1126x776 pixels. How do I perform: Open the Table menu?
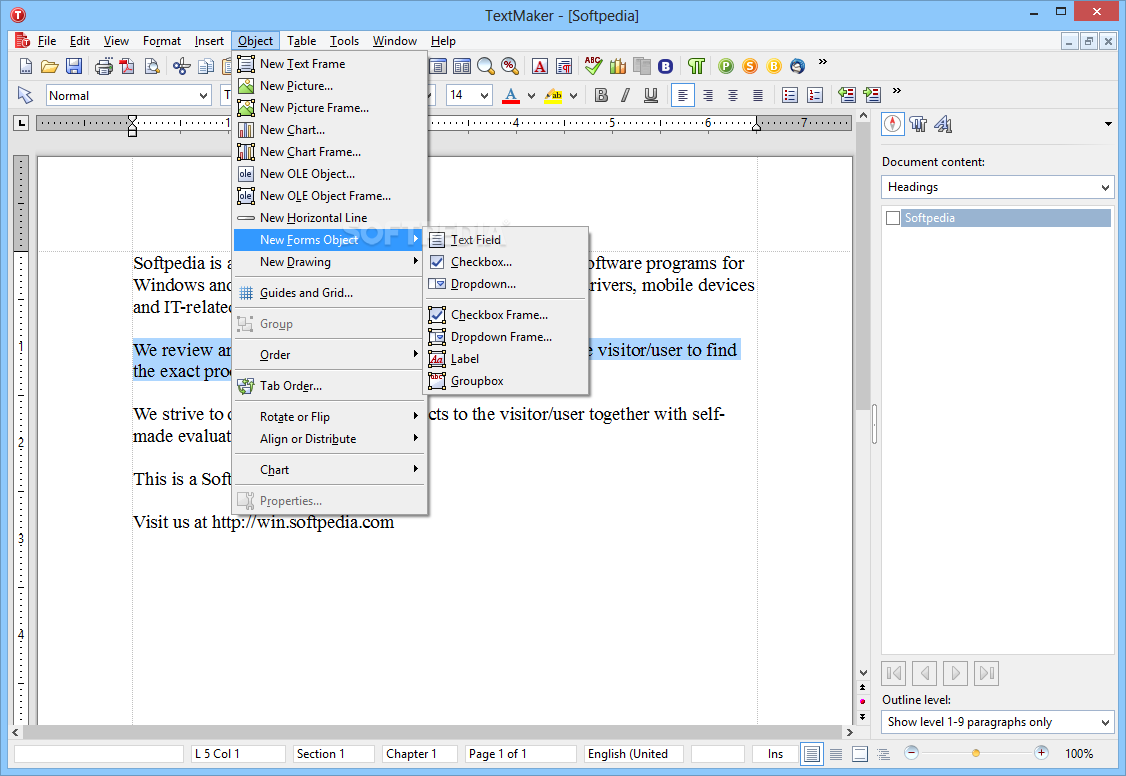click(302, 41)
